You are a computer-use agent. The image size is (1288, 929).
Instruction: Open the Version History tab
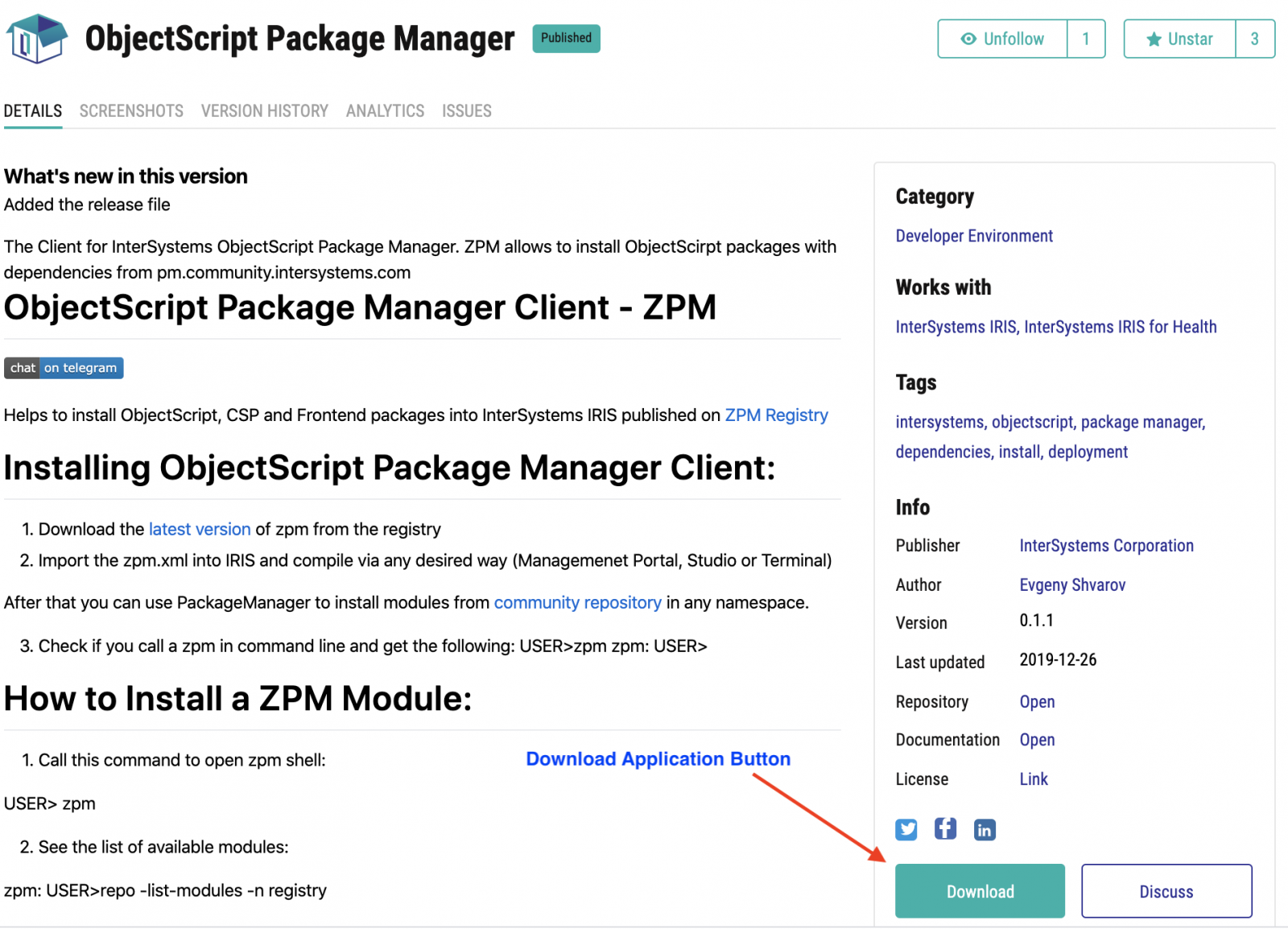265,111
